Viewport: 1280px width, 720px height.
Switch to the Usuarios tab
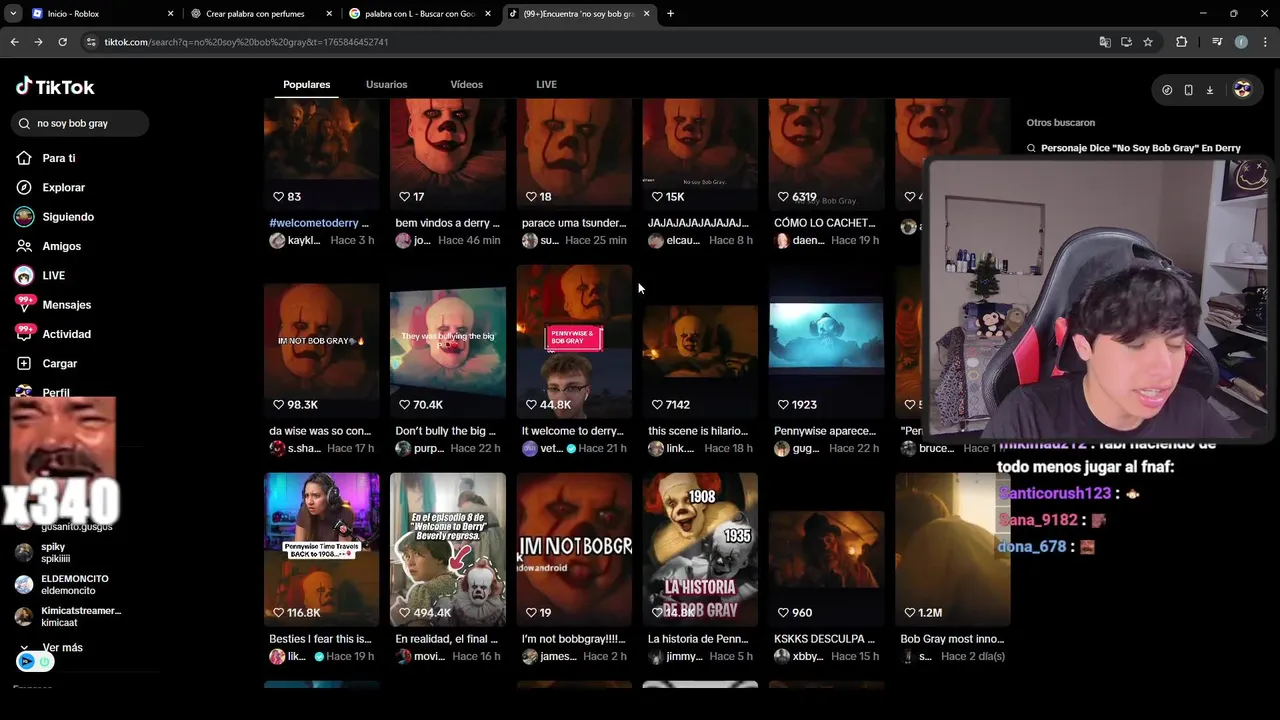386,84
